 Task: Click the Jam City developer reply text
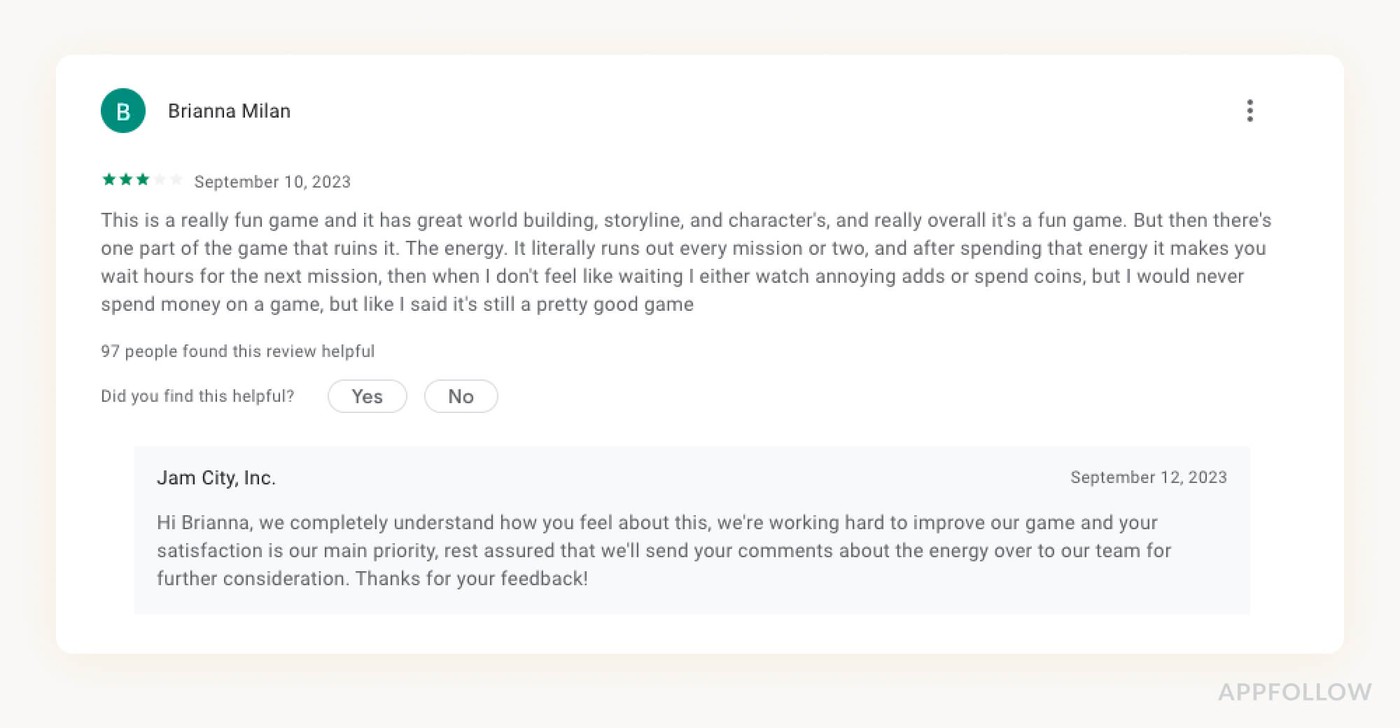click(x=664, y=550)
